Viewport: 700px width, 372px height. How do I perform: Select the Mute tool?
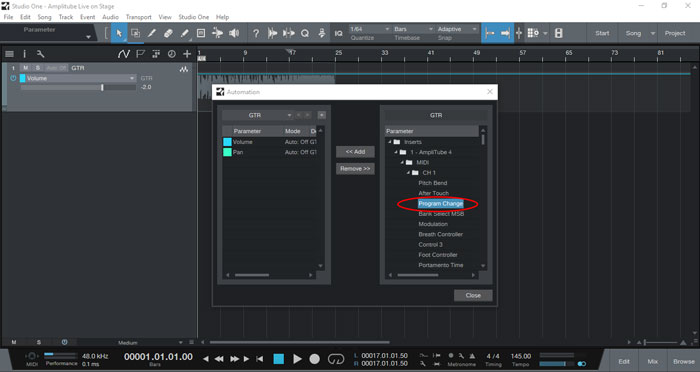(x=201, y=33)
